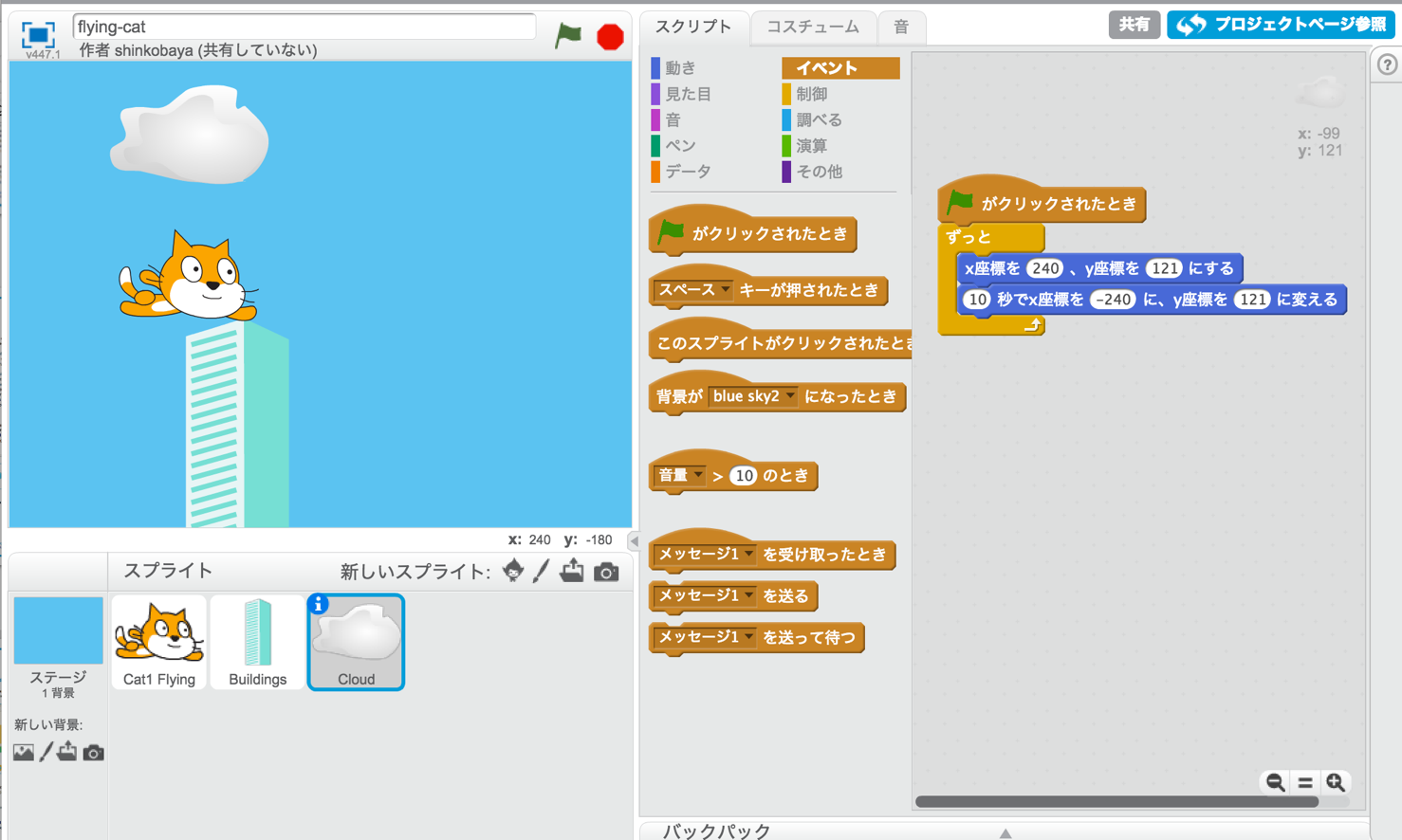Upload sprite from file icon
Image resolution: width=1402 pixels, height=840 pixels.
[572, 571]
